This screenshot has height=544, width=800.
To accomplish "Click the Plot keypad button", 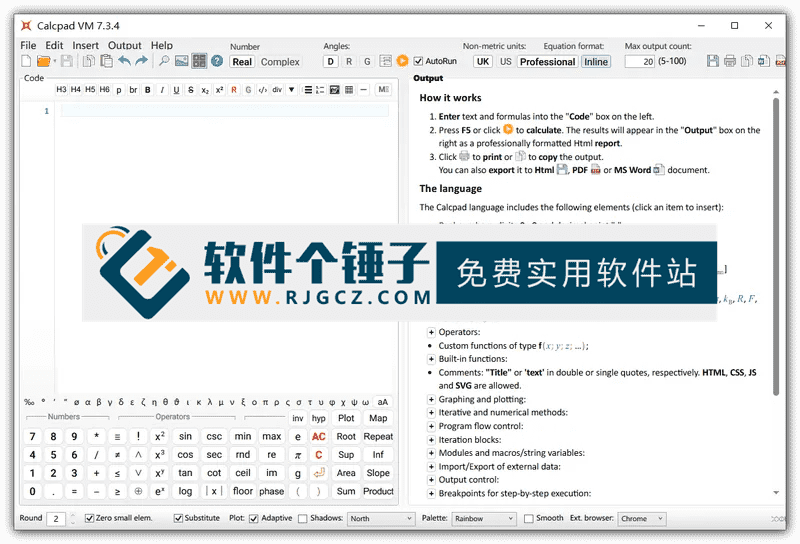I will 346,418.
